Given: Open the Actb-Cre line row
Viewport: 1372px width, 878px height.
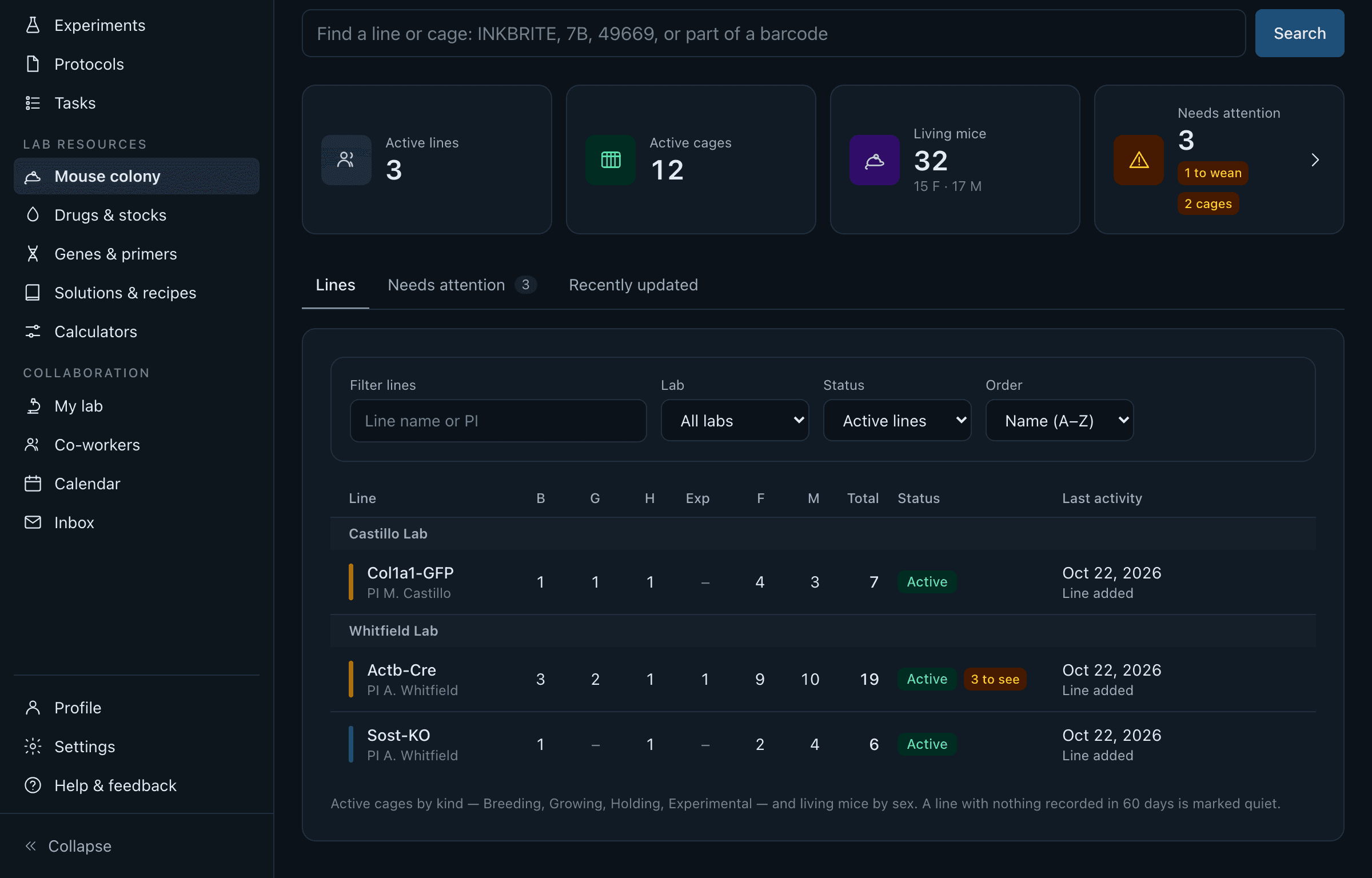Looking at the screenshot, I should coord(823,679).
